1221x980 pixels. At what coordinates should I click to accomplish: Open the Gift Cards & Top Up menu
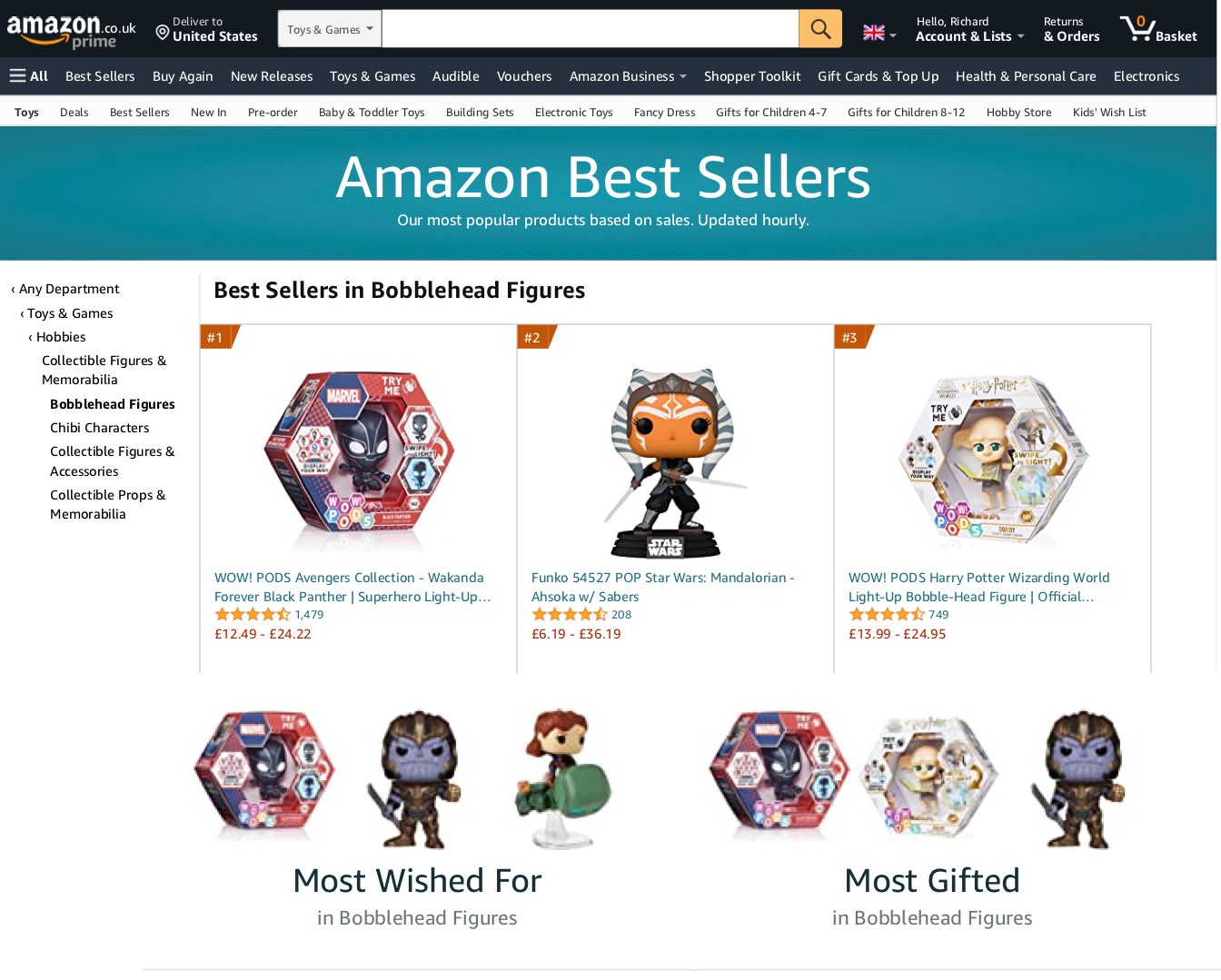pos(878,76)
